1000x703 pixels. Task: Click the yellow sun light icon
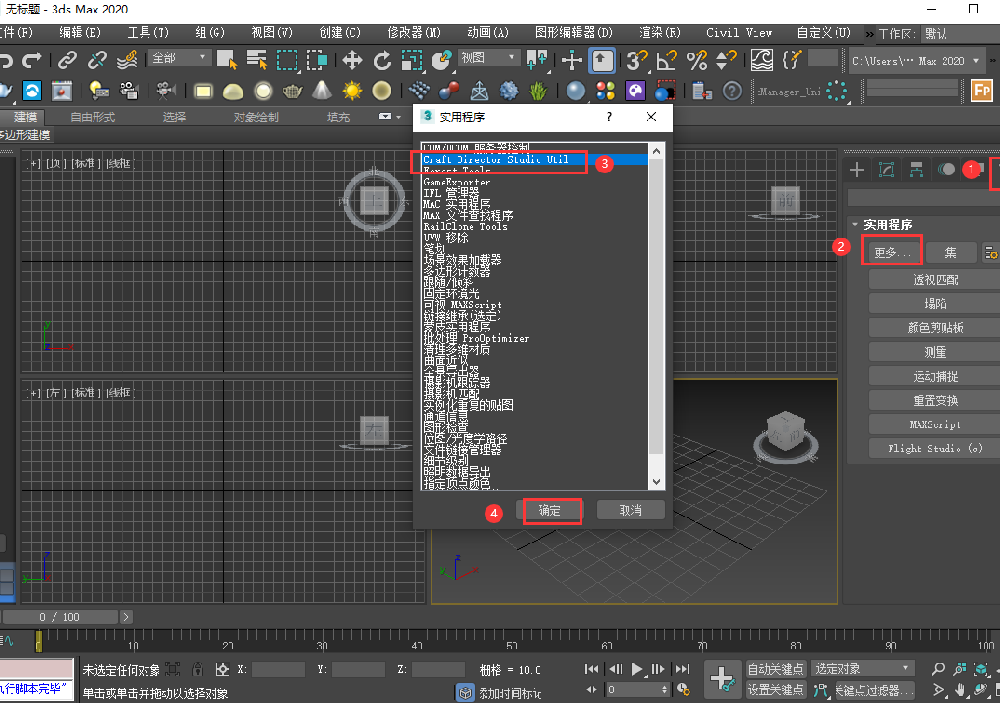[x=352, y=91]
